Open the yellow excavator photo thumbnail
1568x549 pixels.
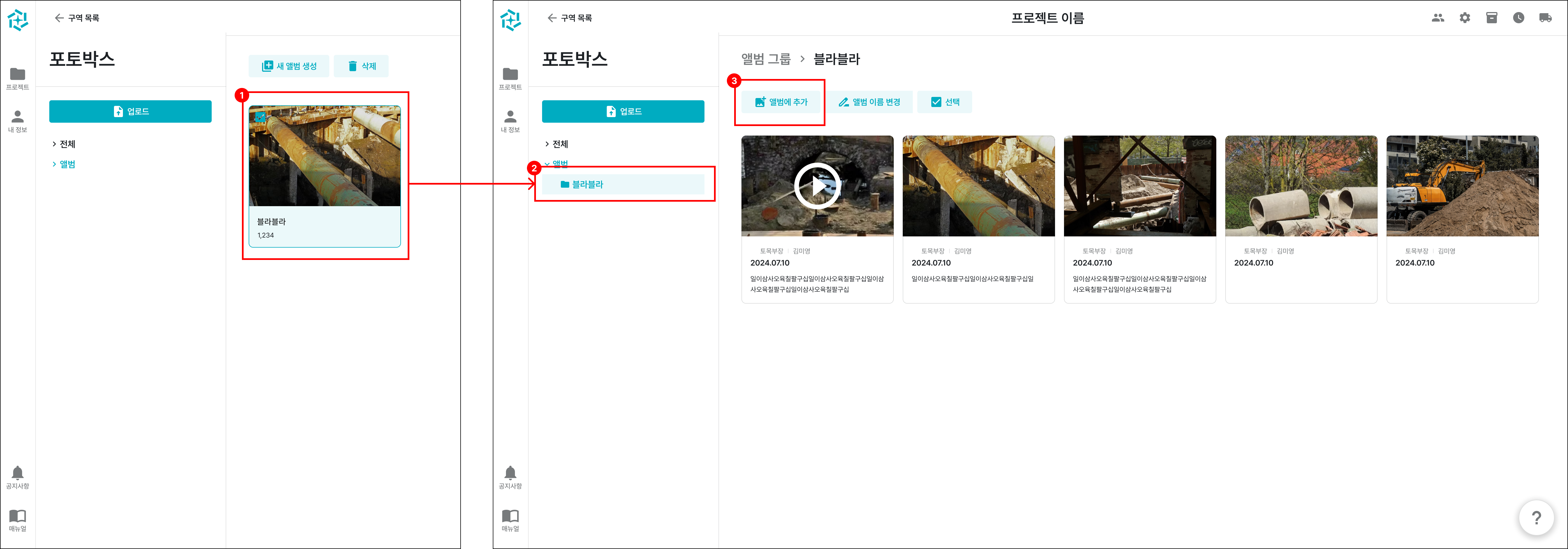coord(1462,186)
